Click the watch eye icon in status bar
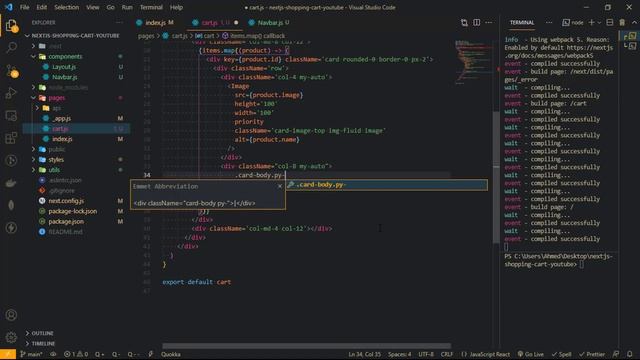The height and width of the screenshot is (360, 640). (53, 354)
